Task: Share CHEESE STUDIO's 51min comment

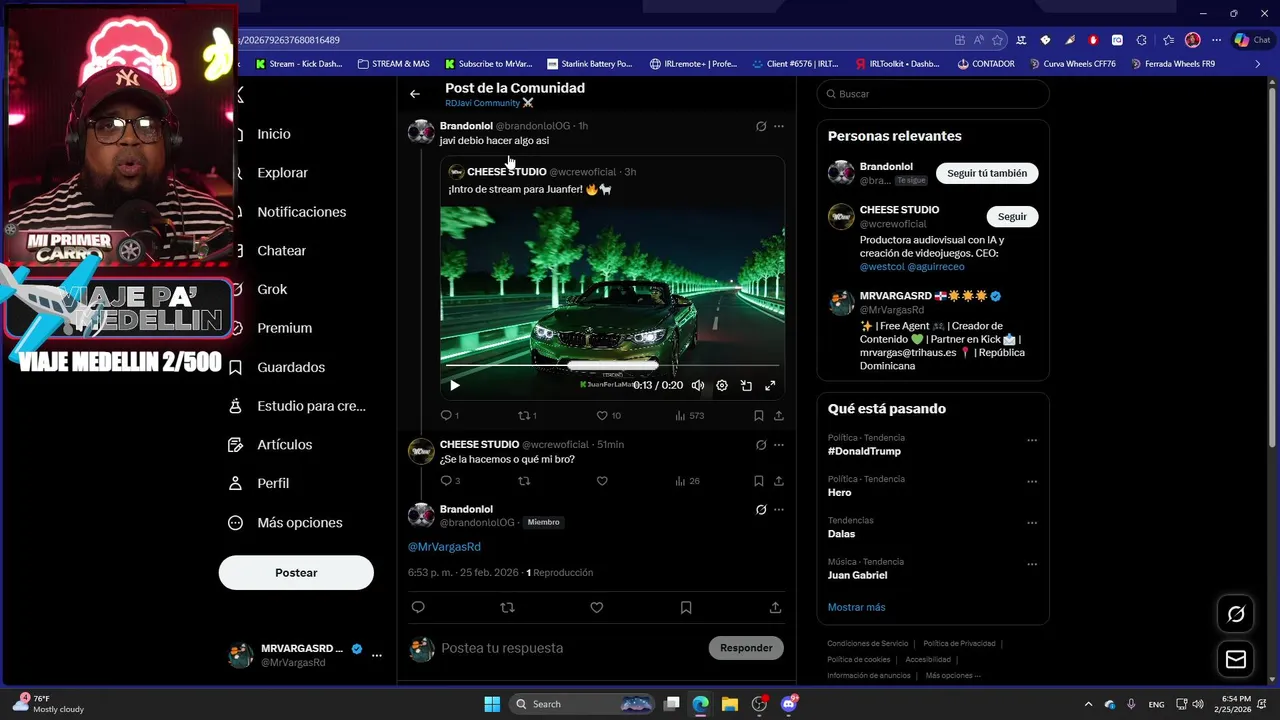Action: coord(779,481)
